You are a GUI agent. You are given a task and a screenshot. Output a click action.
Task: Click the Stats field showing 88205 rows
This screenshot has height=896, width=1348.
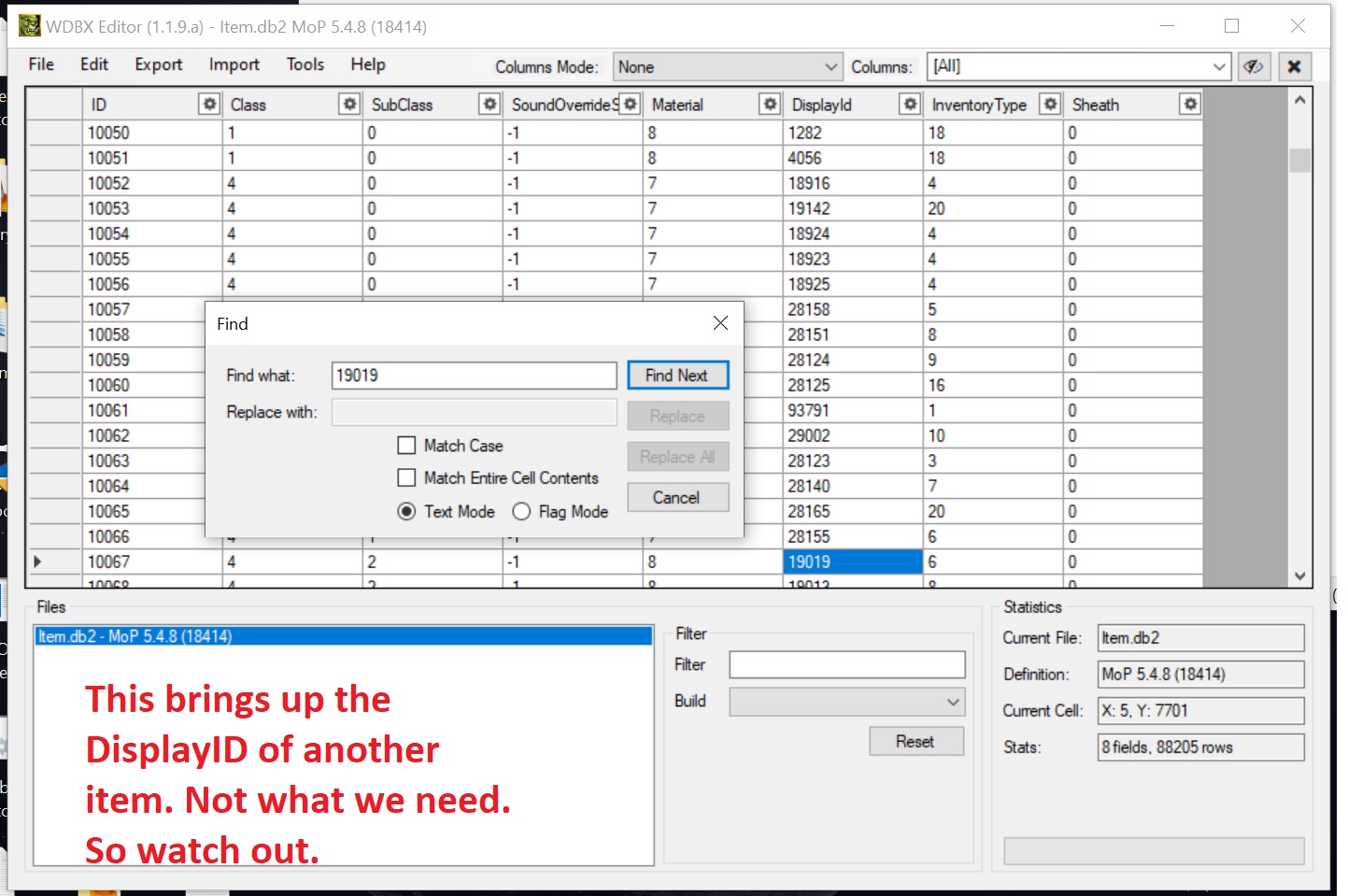coord(1200,747)
